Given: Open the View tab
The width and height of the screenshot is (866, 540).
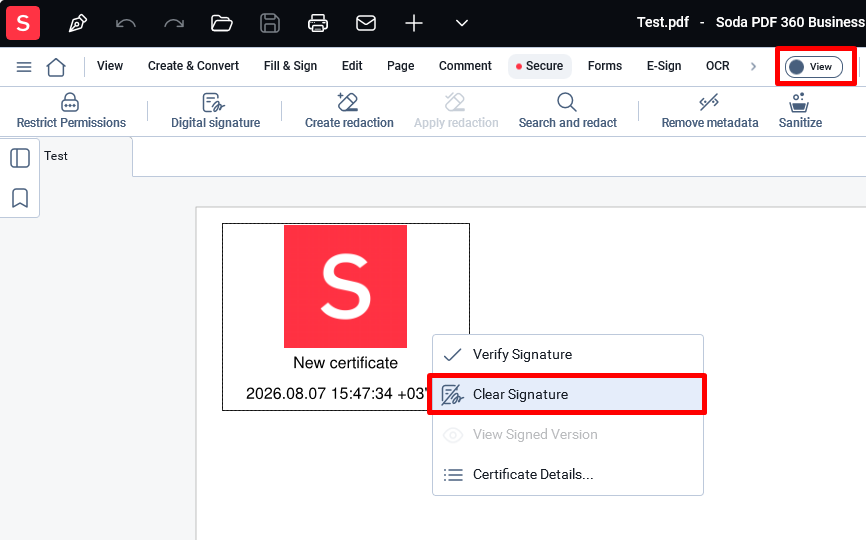Looking at the screenshot, I should tap(110, 66).
